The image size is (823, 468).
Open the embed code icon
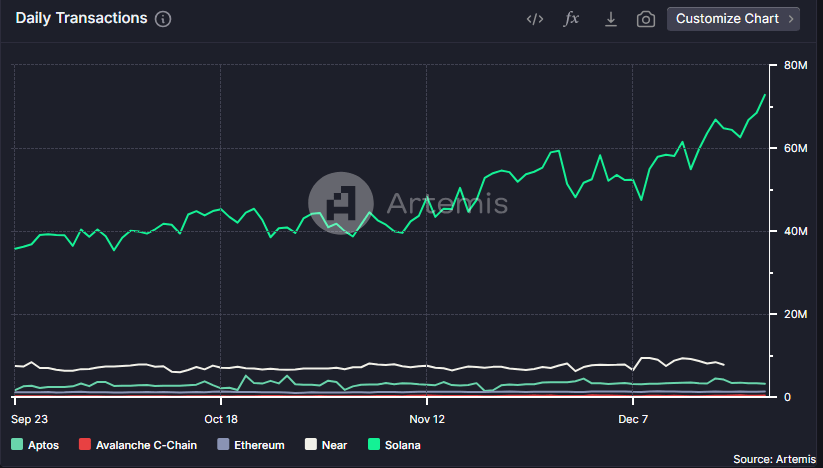534,19
